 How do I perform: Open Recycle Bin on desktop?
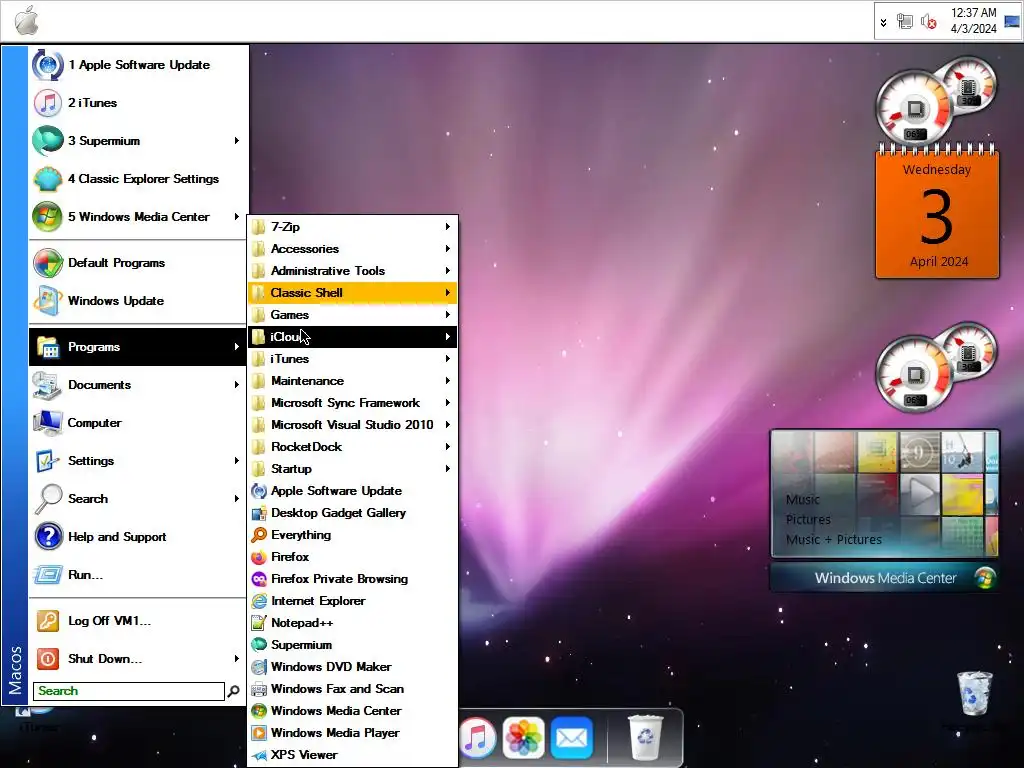[x=974, y=694]
